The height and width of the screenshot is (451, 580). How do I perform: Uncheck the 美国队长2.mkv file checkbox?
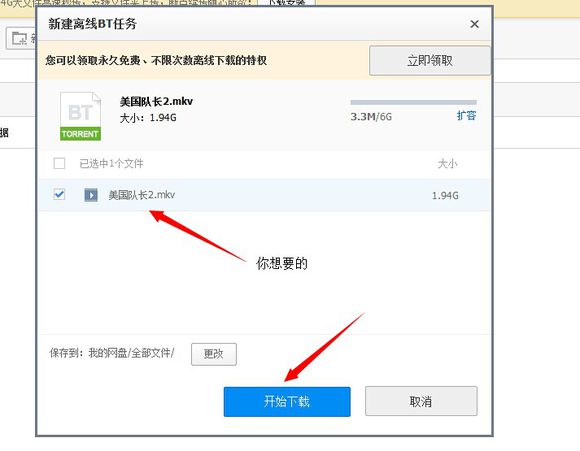[x=59, y=194]
